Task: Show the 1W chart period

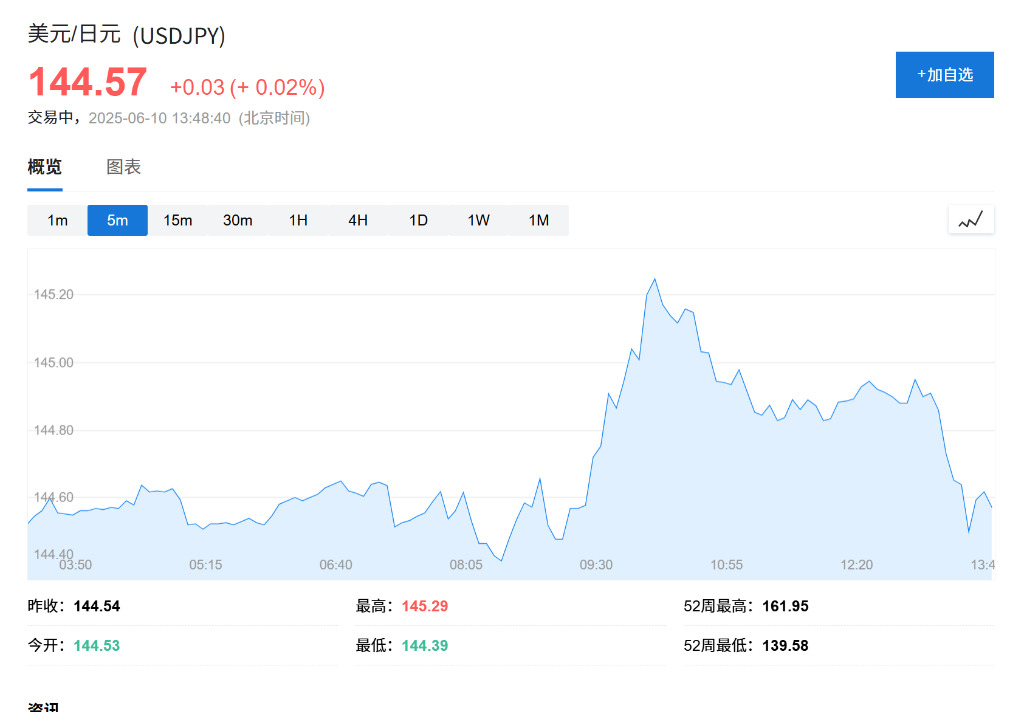Action: (479, 220)
